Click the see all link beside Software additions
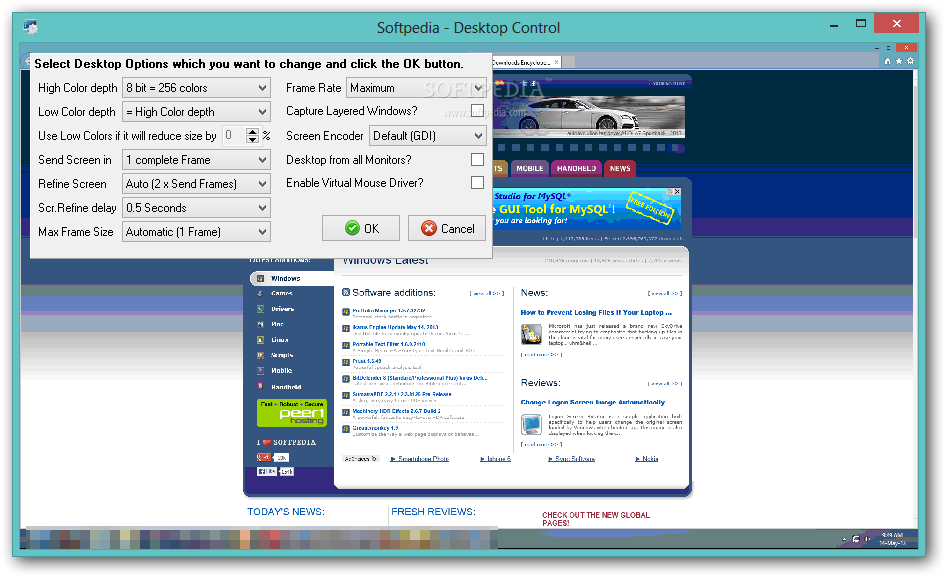 (x=486, y=293)
